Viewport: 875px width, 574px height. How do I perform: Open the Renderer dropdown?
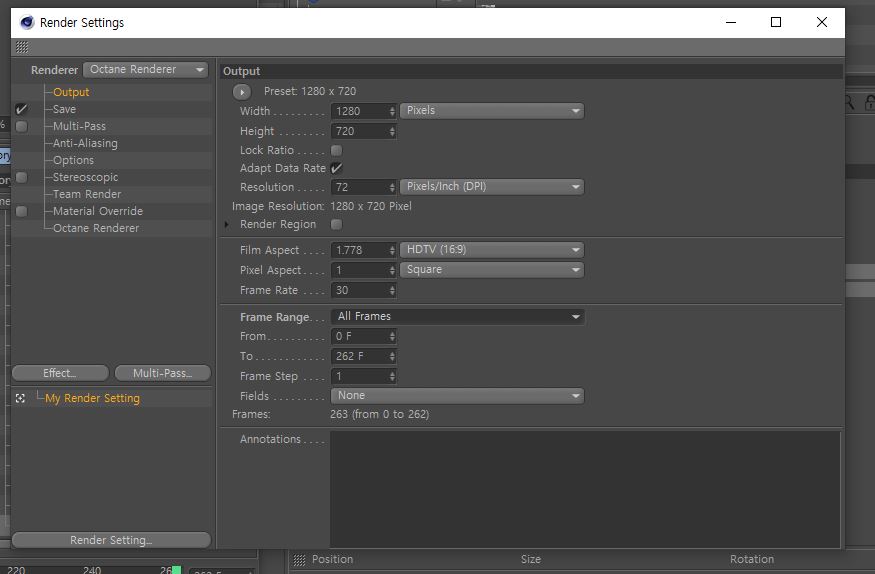146,70
